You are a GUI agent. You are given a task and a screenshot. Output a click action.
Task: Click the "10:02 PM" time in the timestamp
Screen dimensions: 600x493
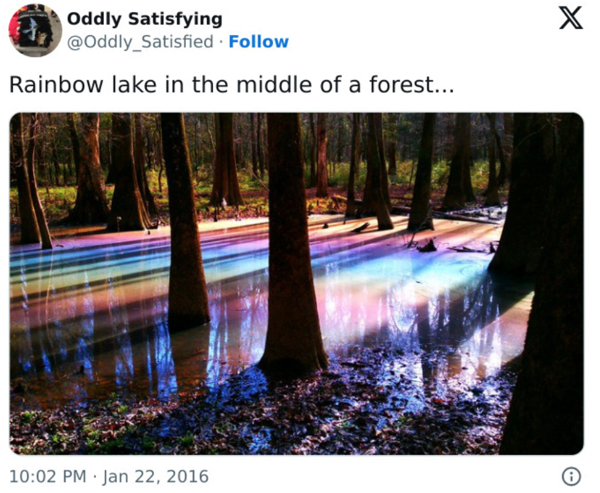click(x=47, y=476)
